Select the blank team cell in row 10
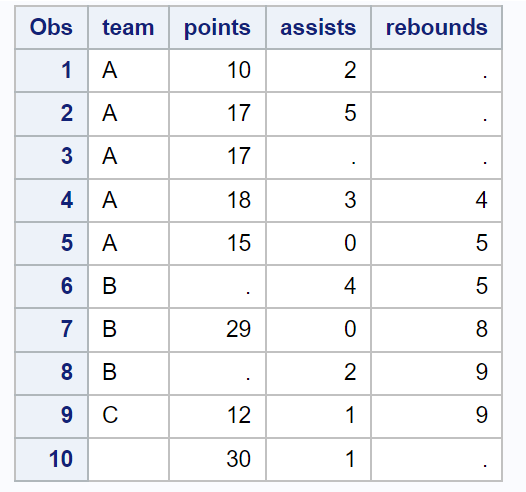Screen dimensions: 526x492 pos(128,459)
